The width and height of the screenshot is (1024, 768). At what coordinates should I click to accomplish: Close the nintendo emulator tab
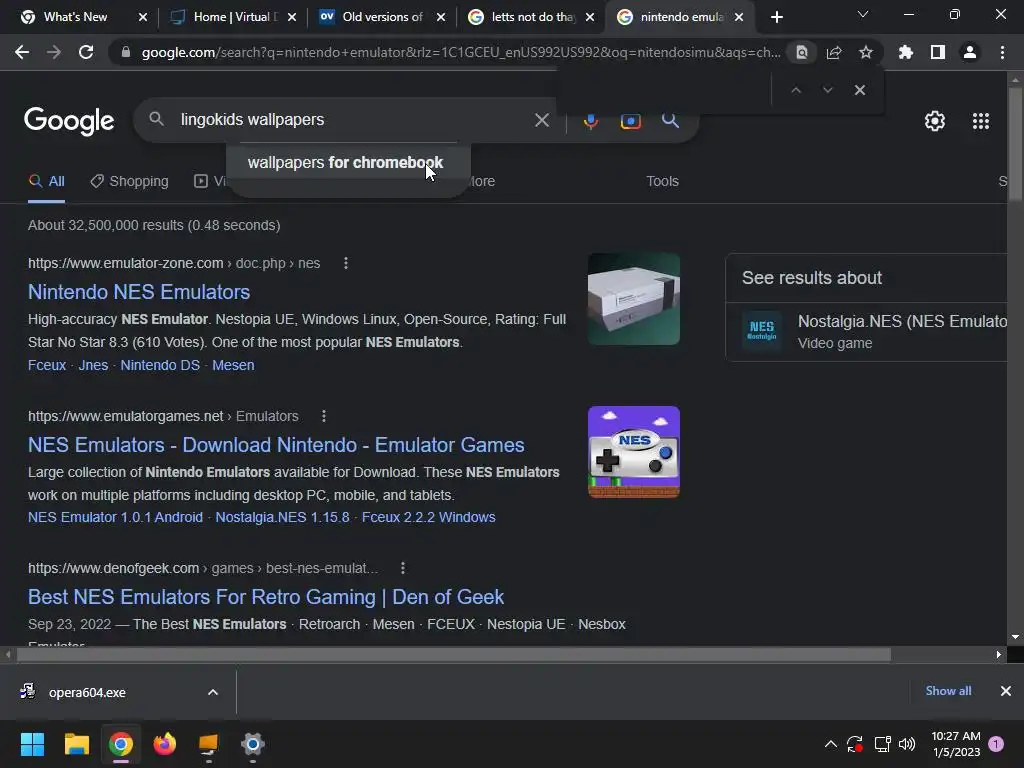click(739, 17)
